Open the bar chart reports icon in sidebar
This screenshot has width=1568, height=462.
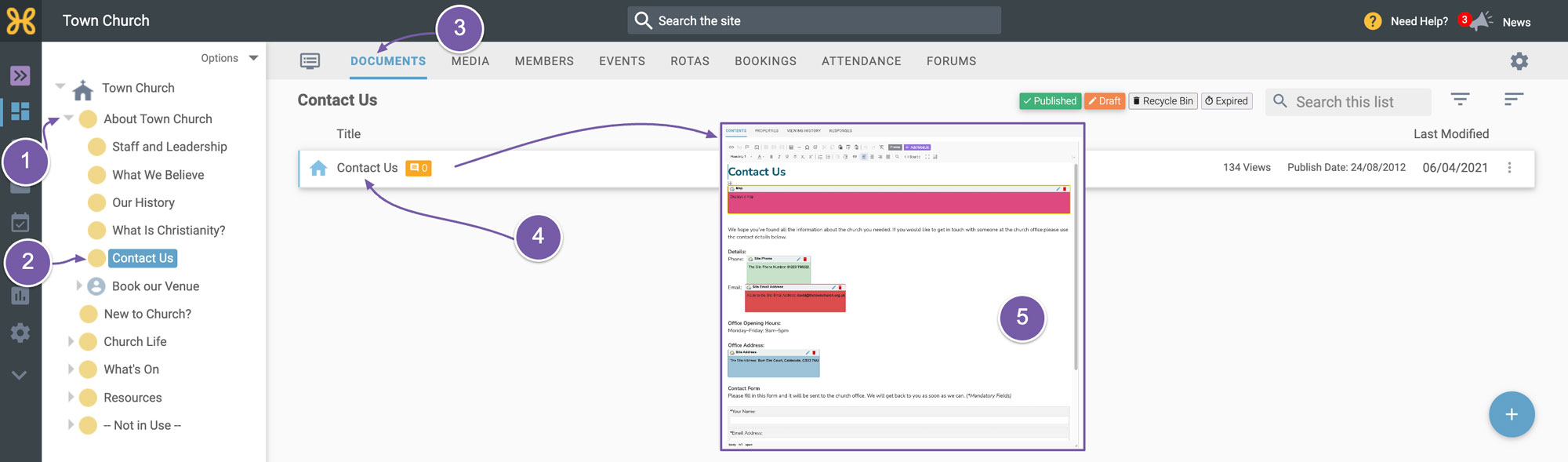[x=20, y=296]
